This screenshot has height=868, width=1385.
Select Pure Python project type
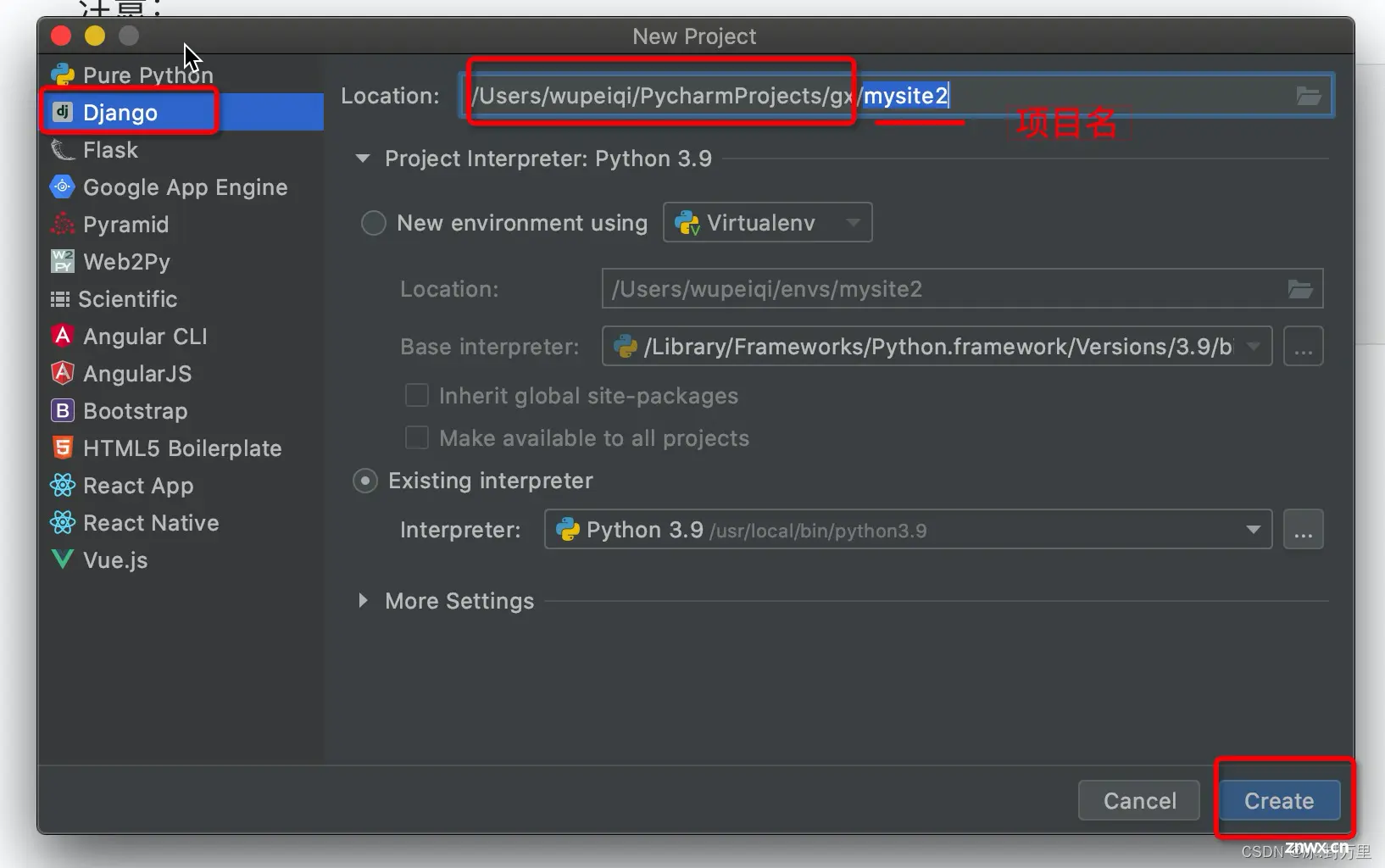coord(181,75)
